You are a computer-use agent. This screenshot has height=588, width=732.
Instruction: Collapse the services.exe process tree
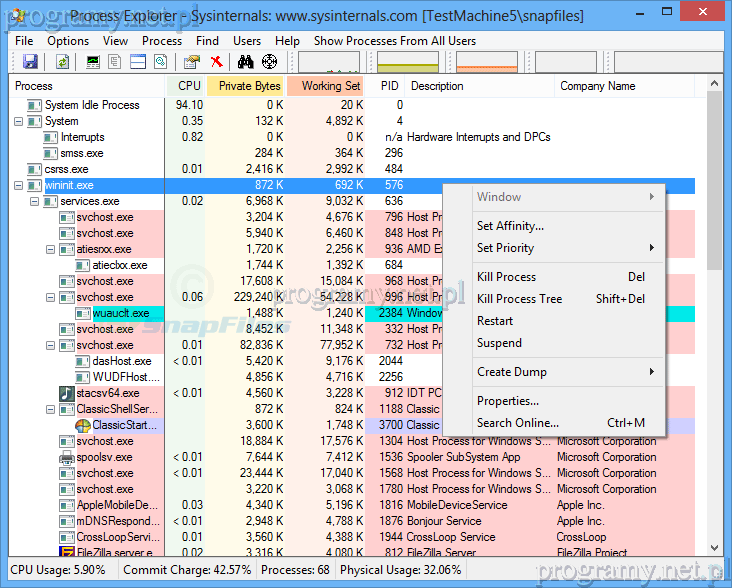point(35,201)
